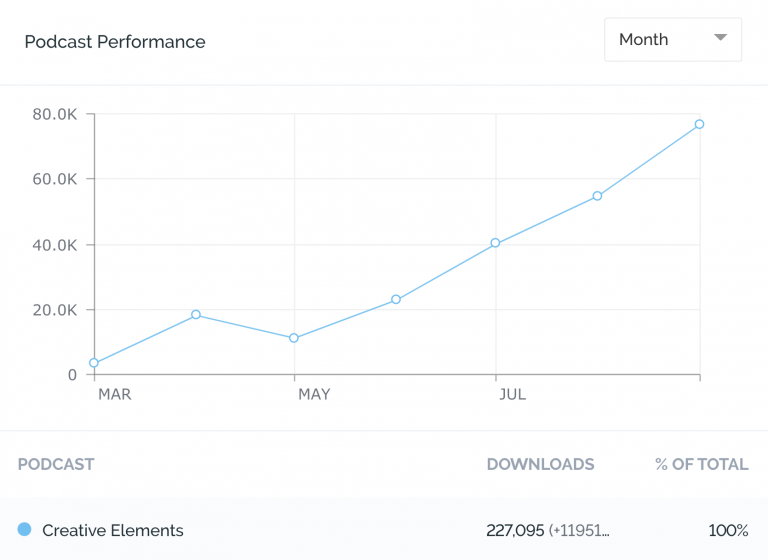The width and height of the screenshot is (768, 560).
Task: Click the Podcast Performance heading
Action: (x=115, y=42)
